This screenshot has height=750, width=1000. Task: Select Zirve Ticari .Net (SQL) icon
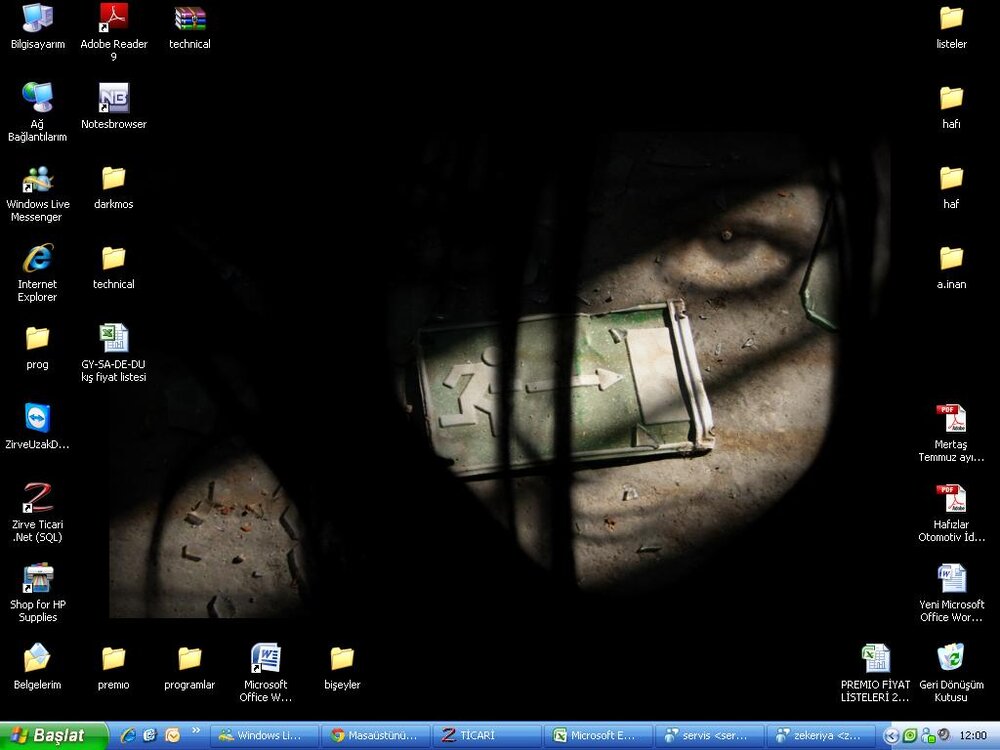point(38,498)
